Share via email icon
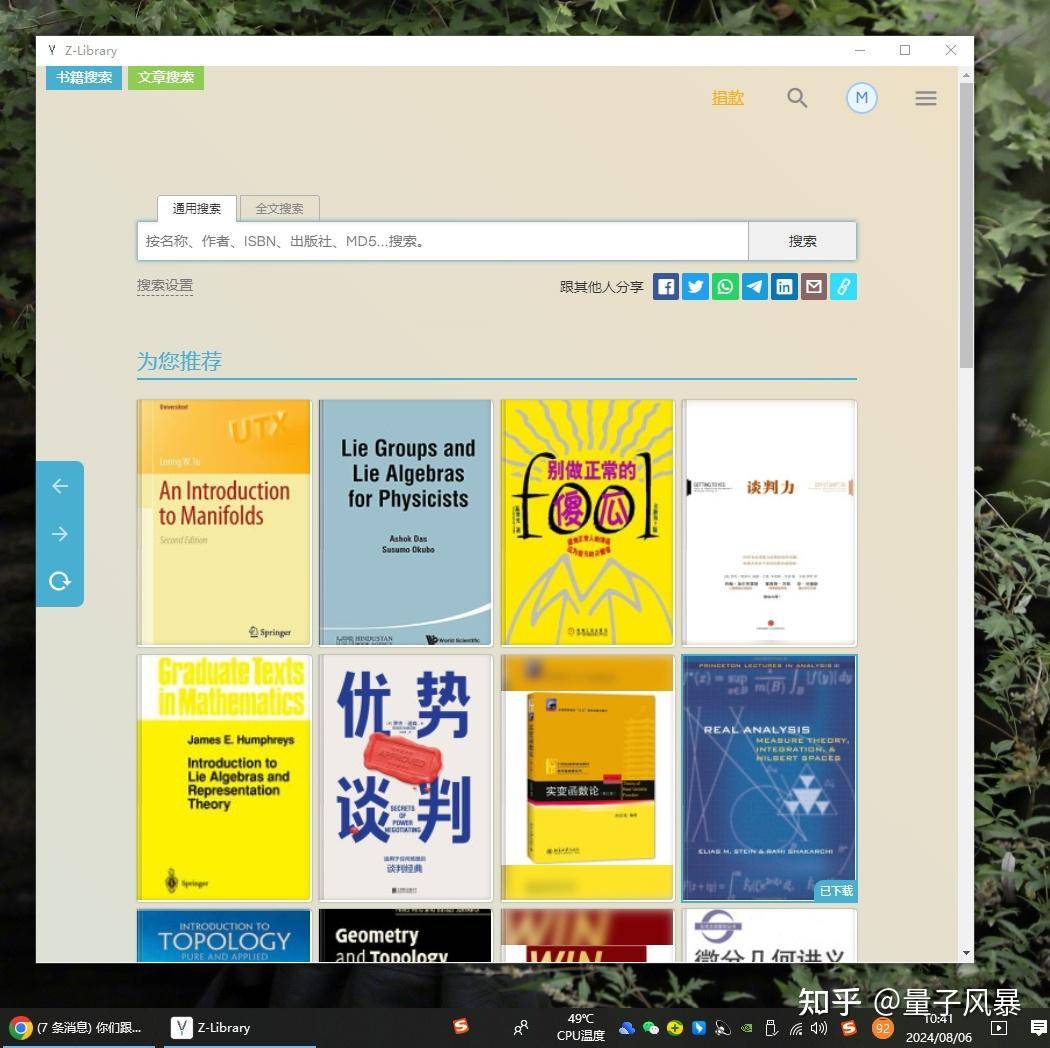1050x1048 pixels. tap(814, 287)
